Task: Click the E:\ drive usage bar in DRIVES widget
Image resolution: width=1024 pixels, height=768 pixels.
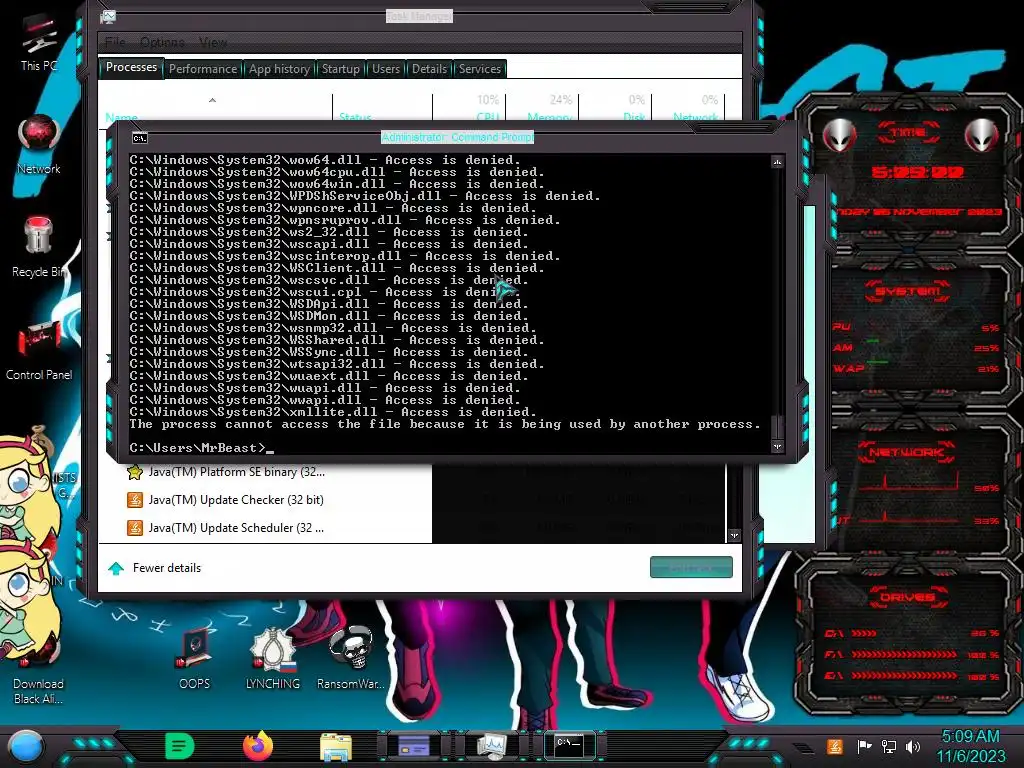Action: point(904,676)
